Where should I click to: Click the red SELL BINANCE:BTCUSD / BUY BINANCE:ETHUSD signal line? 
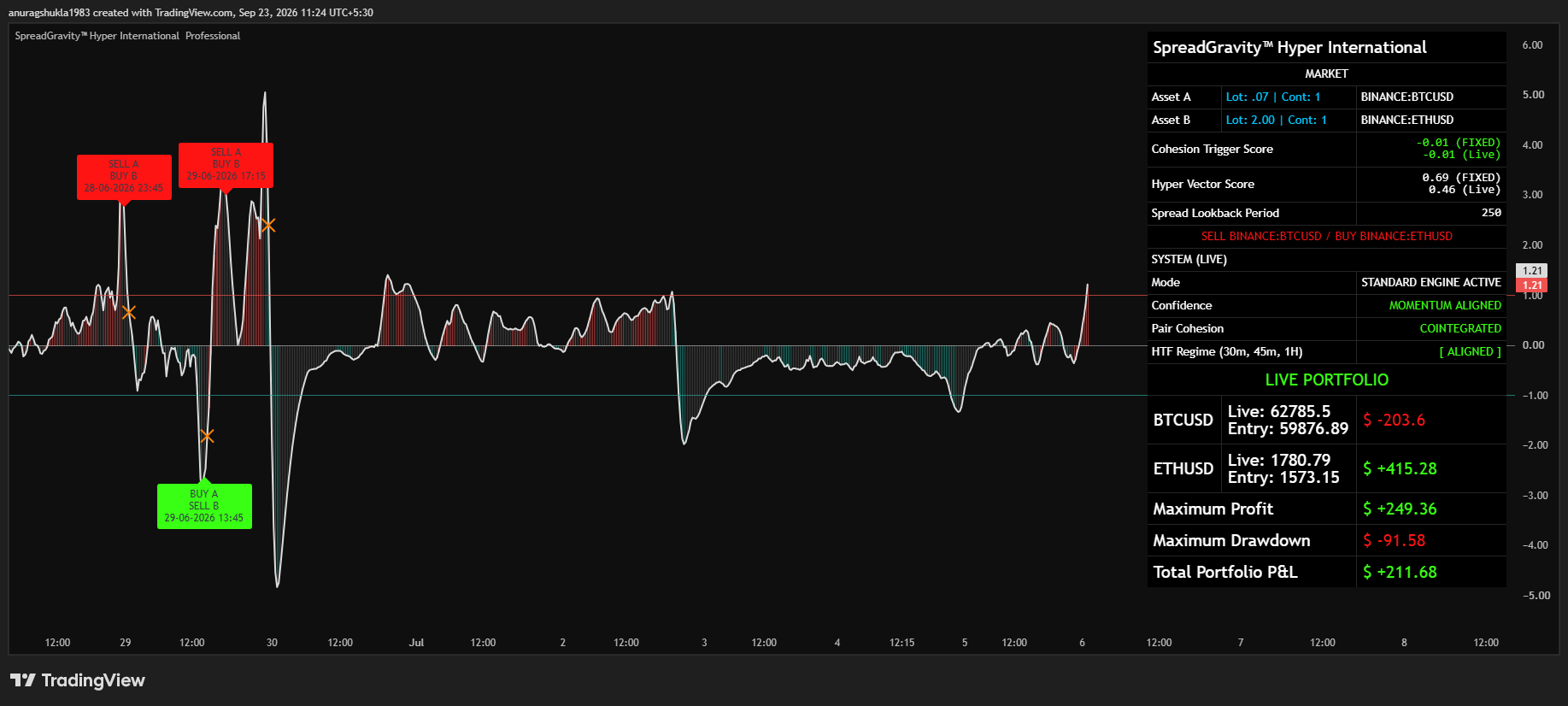click(1326, 237)
